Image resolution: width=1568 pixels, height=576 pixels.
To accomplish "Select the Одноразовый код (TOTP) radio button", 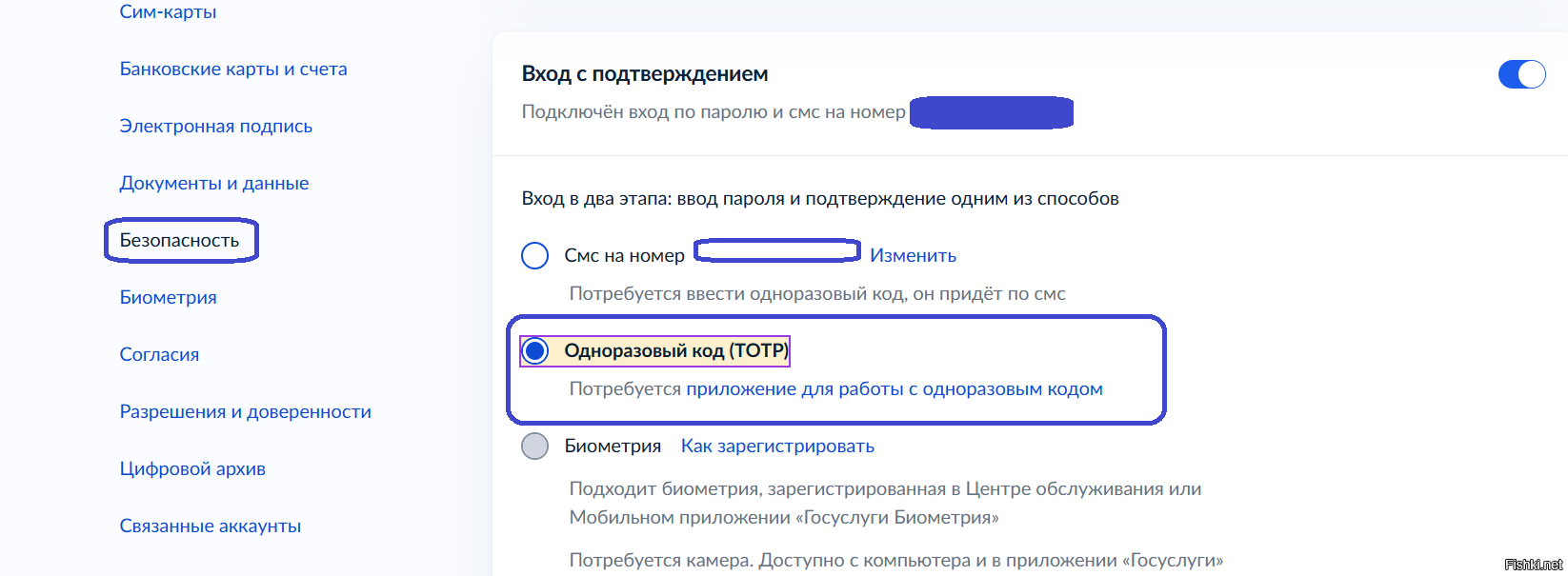I will [535, 351].
